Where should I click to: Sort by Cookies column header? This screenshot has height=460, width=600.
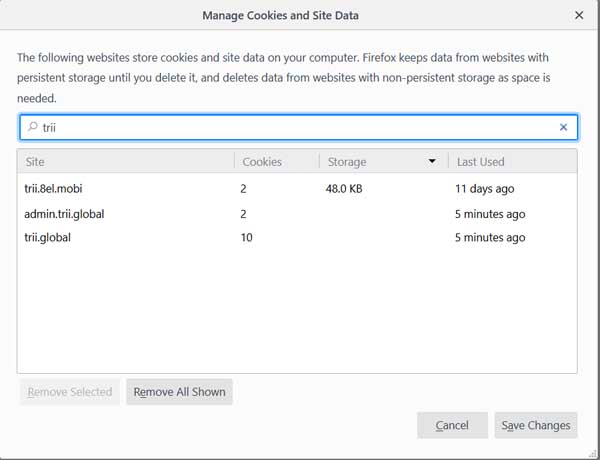(x=277, y=161)
